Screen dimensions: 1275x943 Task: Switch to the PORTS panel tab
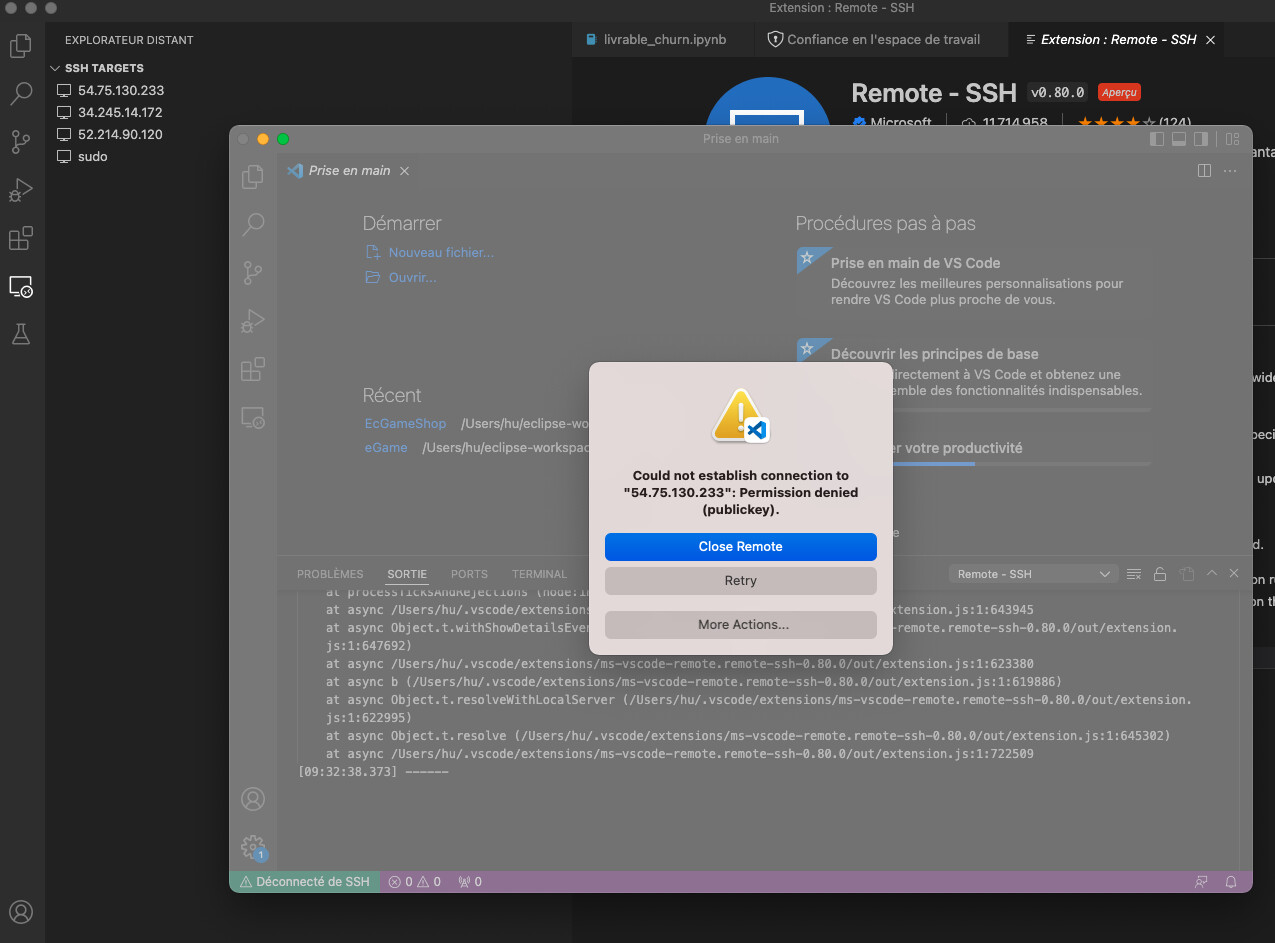point(469,574)
